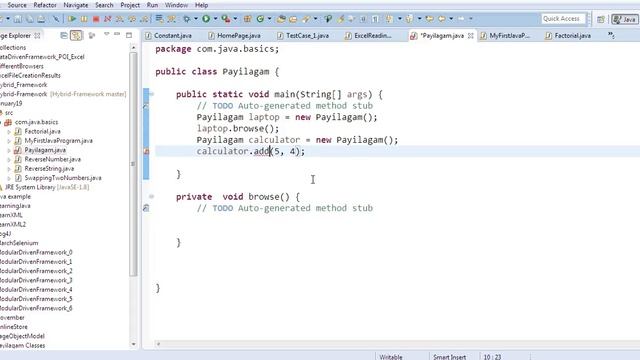Viewport: 640px width, 360px height.
Task: Click the Disconnect debug icon
Action: 107,19
